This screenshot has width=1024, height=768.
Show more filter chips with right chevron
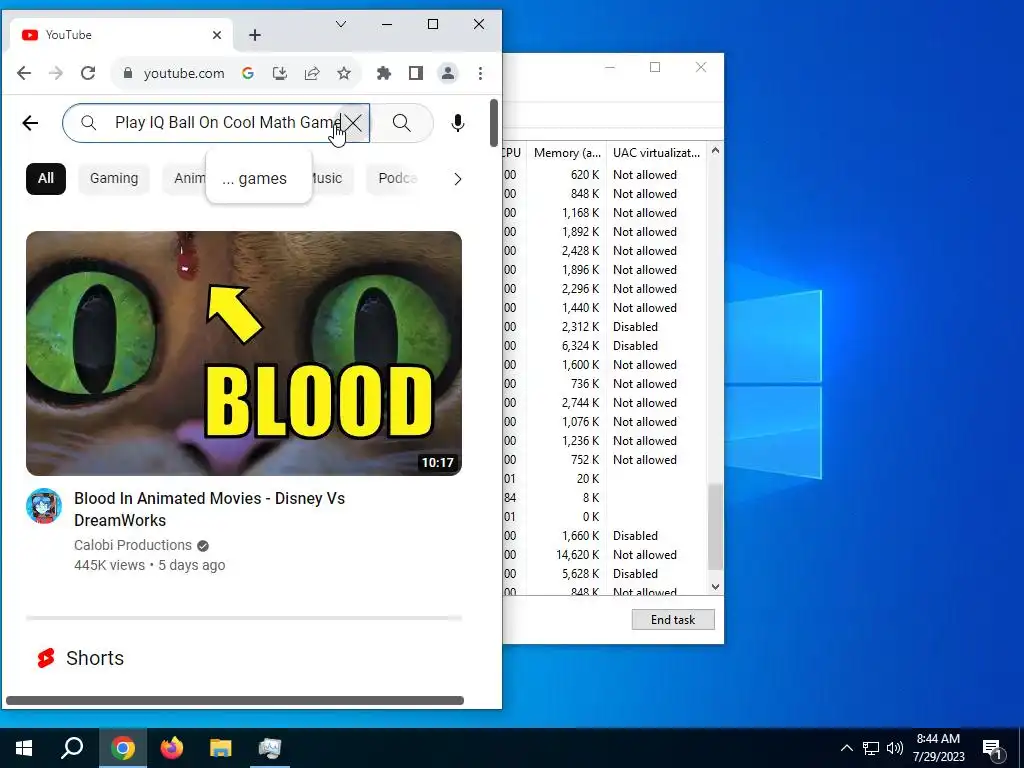[457, 179]
